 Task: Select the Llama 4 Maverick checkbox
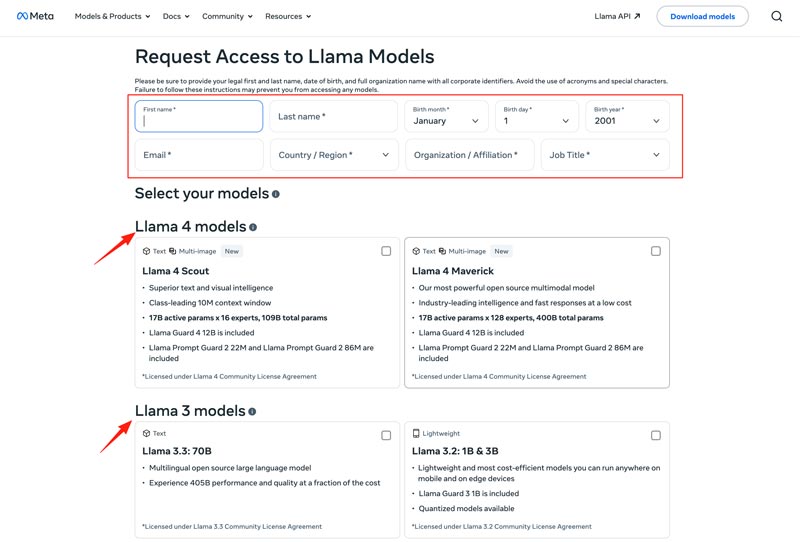(x=656, y=251)
